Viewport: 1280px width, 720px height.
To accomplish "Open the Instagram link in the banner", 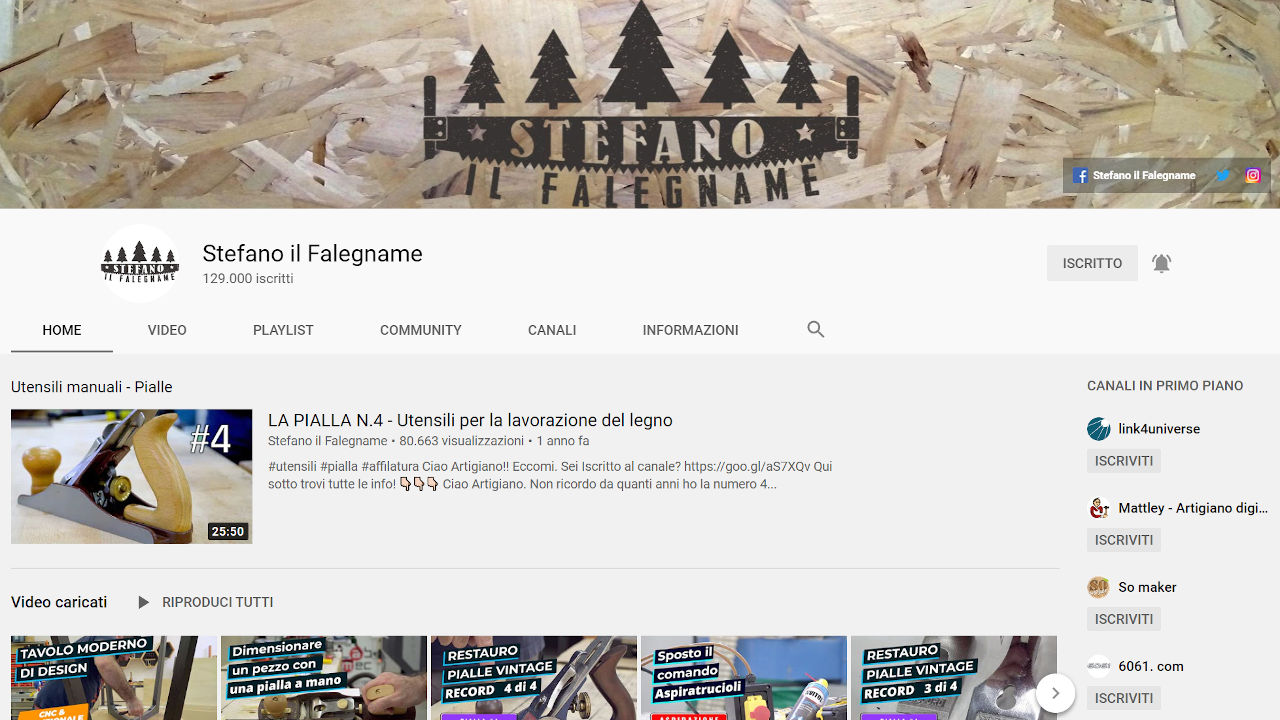I will pos(1253,175).
